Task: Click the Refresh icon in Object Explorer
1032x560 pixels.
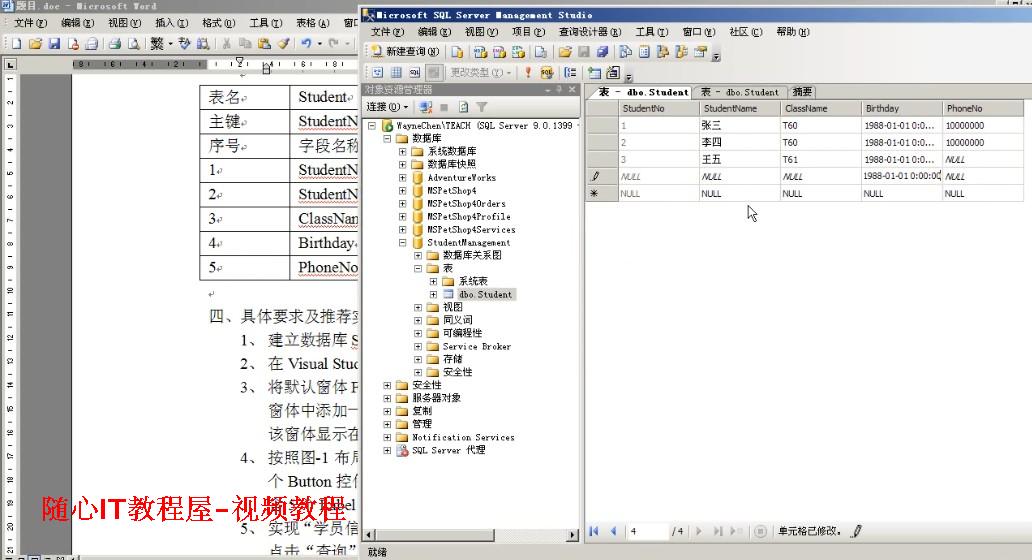Action: point(463,107)
